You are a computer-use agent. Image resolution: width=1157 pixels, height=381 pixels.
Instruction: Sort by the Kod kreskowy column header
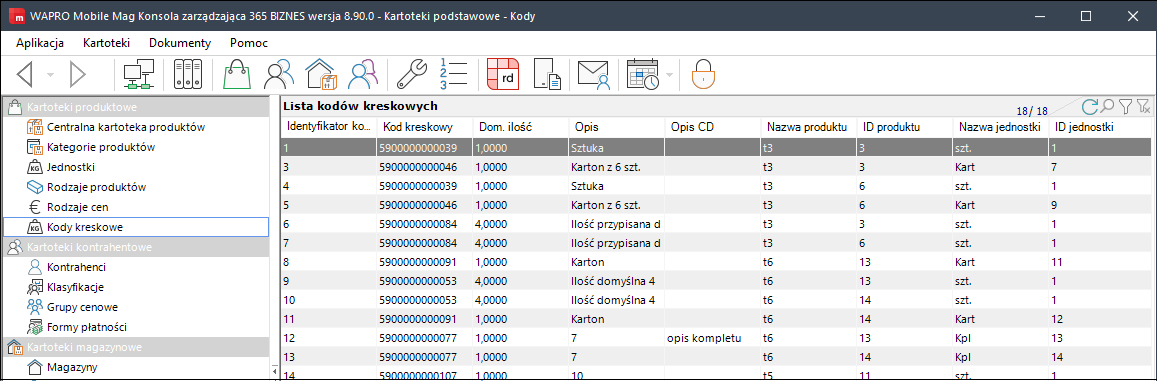tap(424, 127)
